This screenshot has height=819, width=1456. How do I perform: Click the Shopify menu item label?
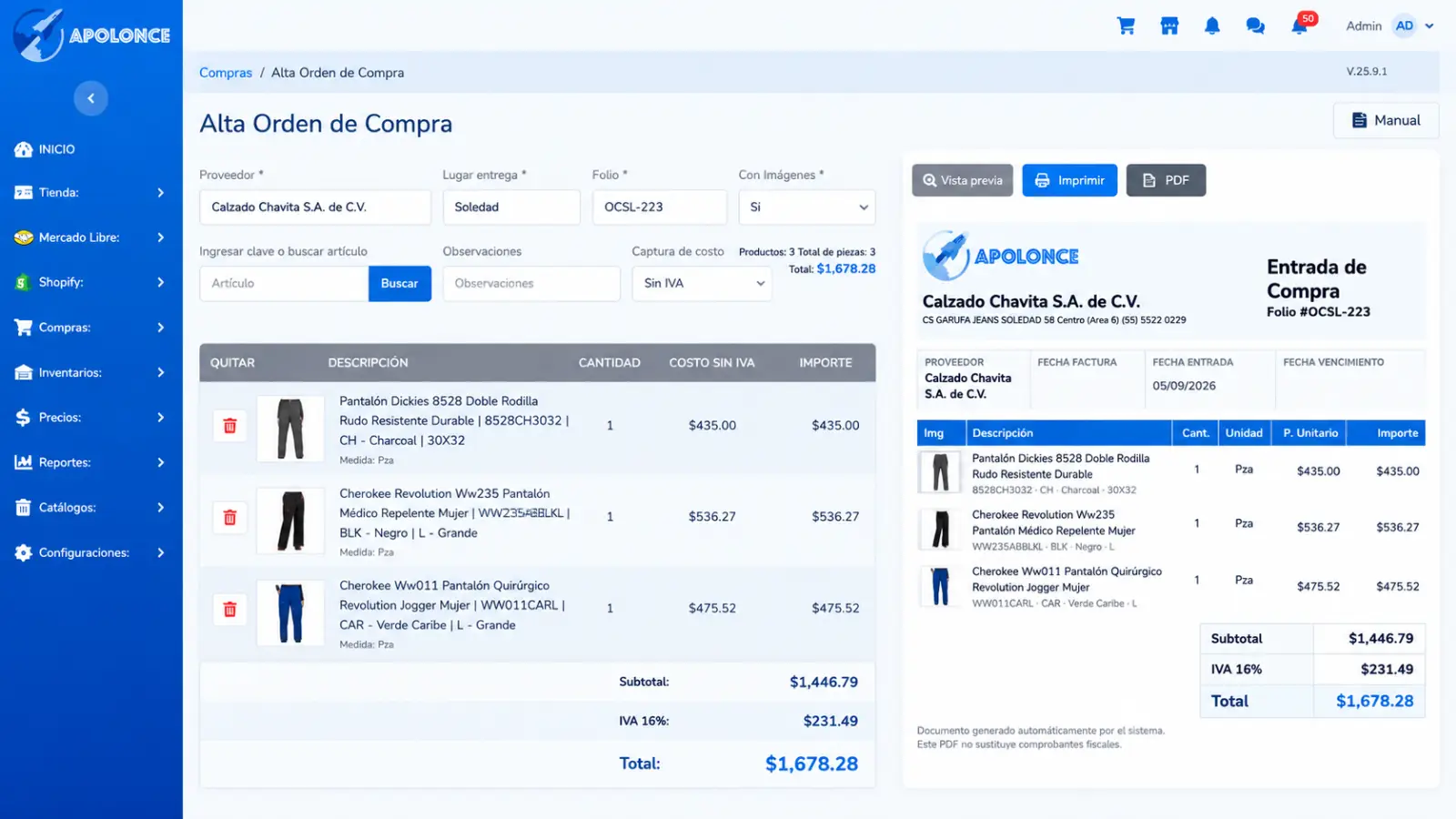61,282
